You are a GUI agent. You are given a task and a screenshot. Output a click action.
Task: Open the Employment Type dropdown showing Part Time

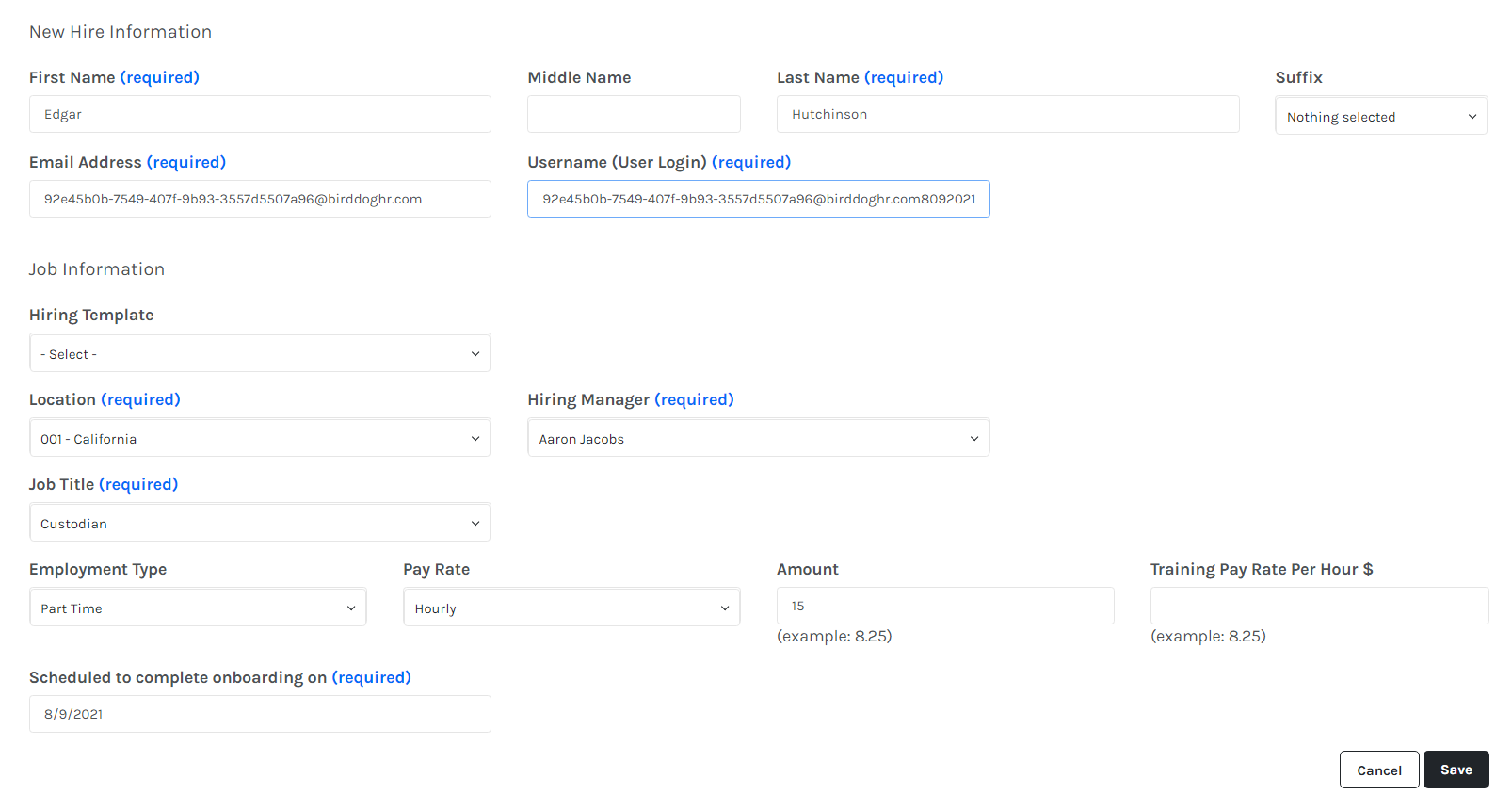(x=198, y=608)
